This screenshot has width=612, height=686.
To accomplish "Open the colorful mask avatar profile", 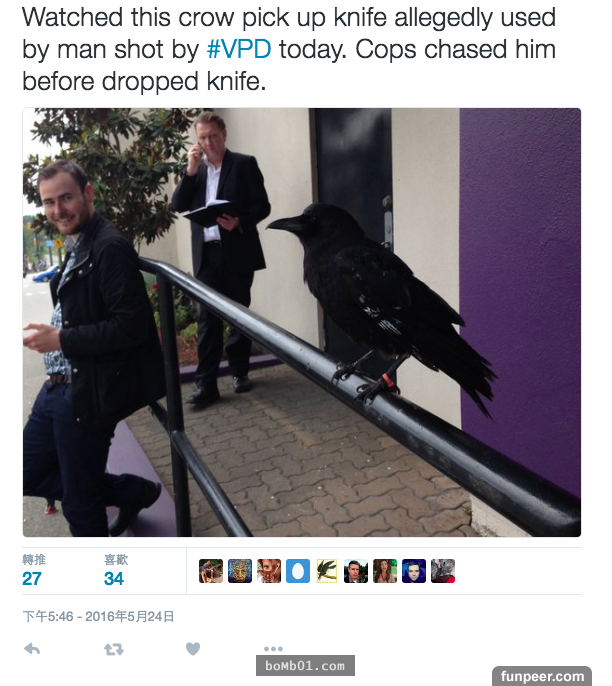I will 240,571.
